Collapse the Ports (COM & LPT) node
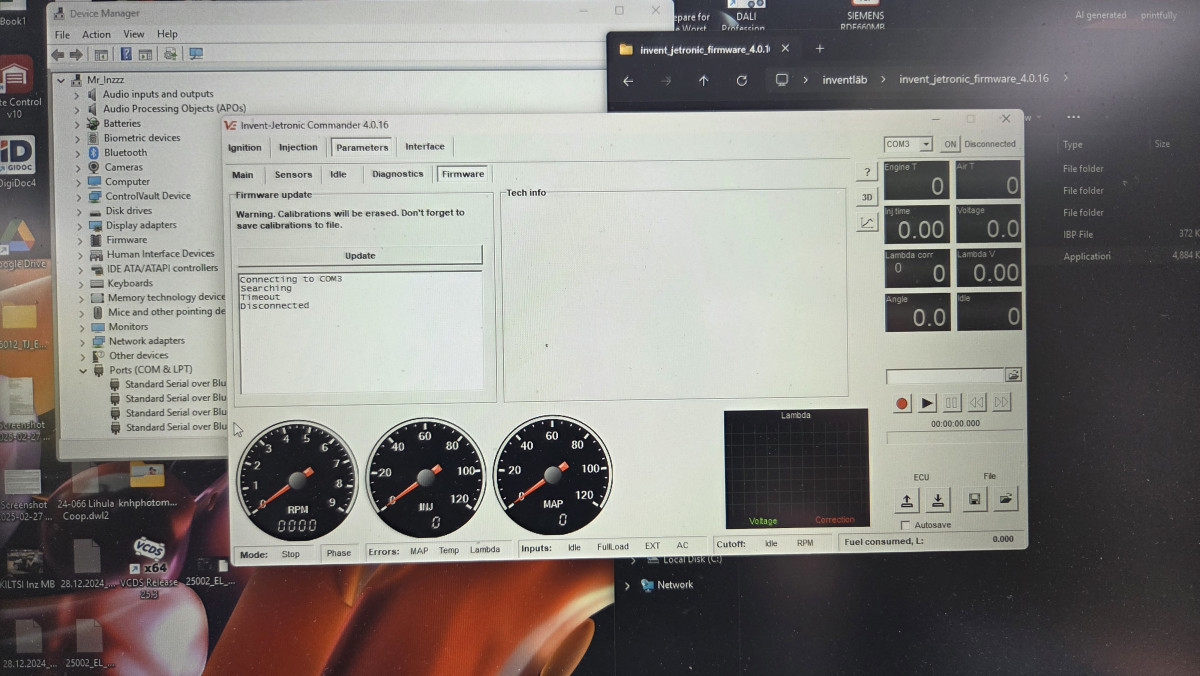Viewport: 1200px width, 676px height. pos(84,370)
